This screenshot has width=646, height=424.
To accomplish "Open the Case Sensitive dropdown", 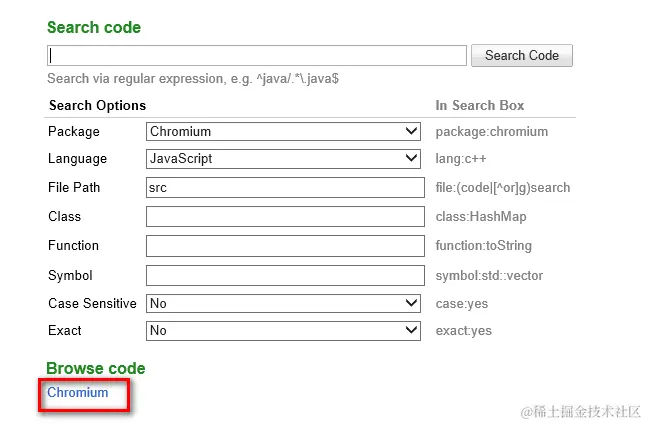I will click(283, 304).
